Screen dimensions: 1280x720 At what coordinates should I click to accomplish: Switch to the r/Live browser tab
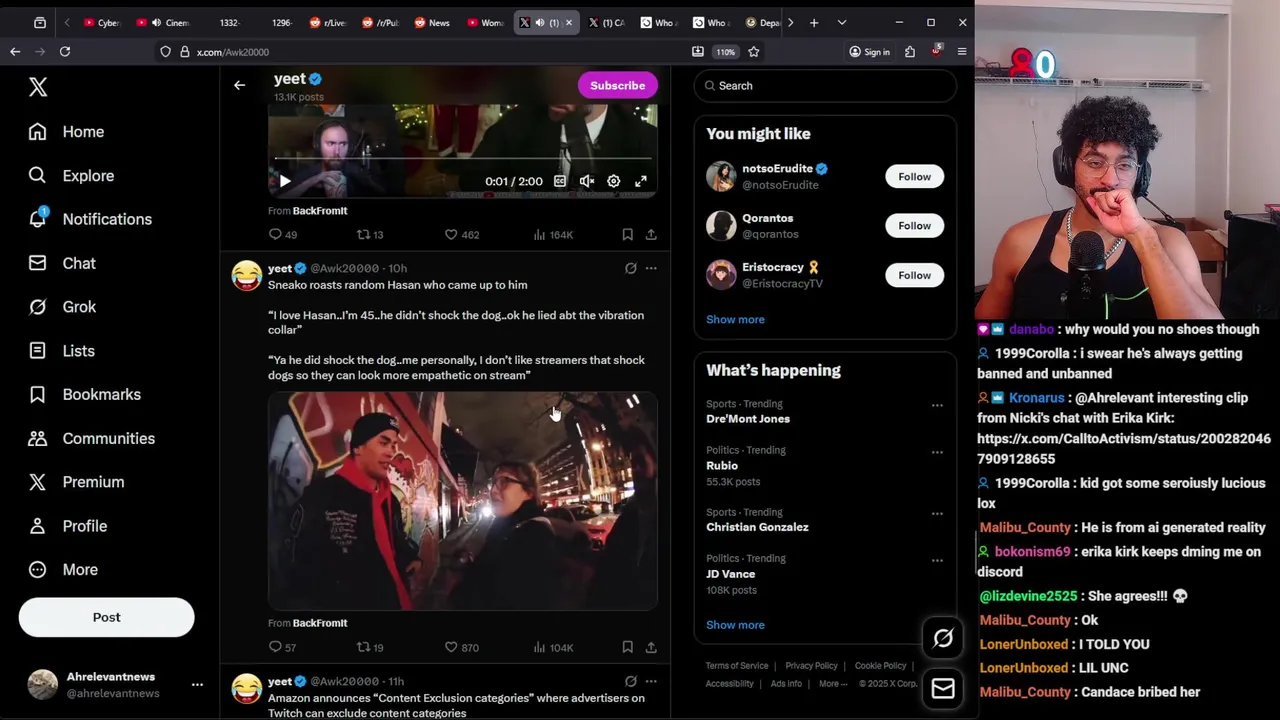coord(329,22)
